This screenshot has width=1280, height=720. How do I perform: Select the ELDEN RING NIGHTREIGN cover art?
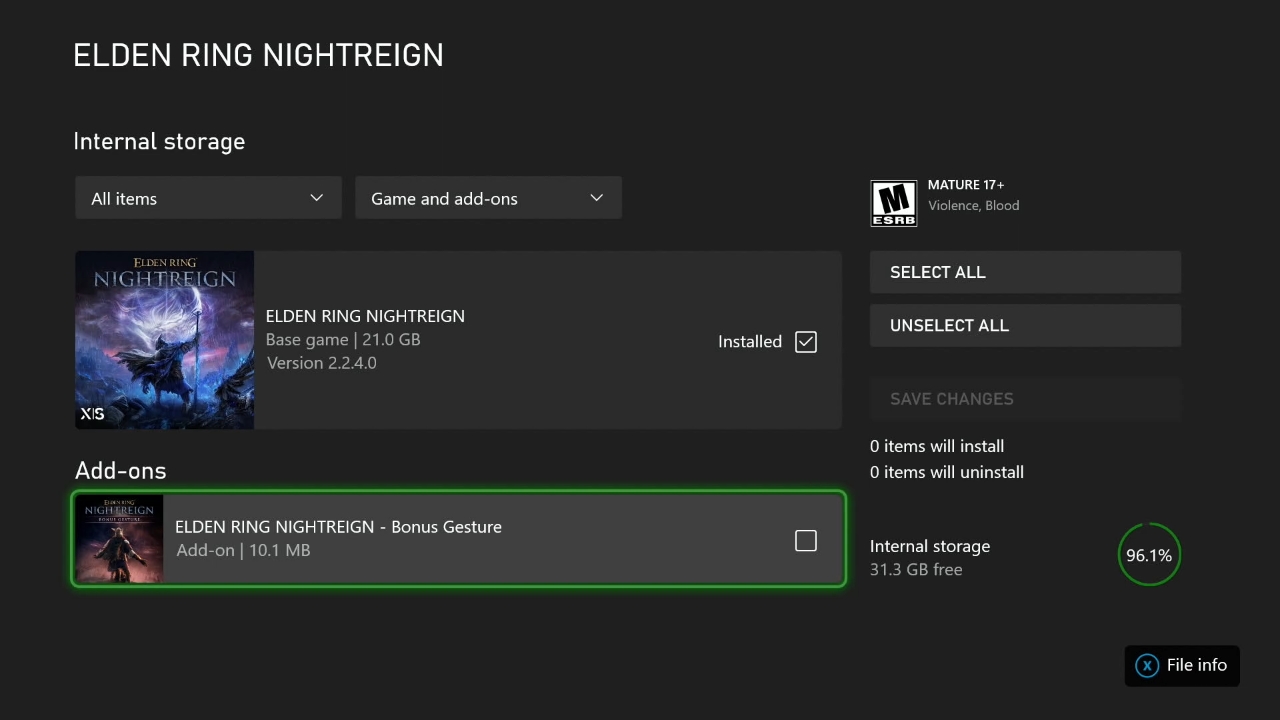pos(164,340)
